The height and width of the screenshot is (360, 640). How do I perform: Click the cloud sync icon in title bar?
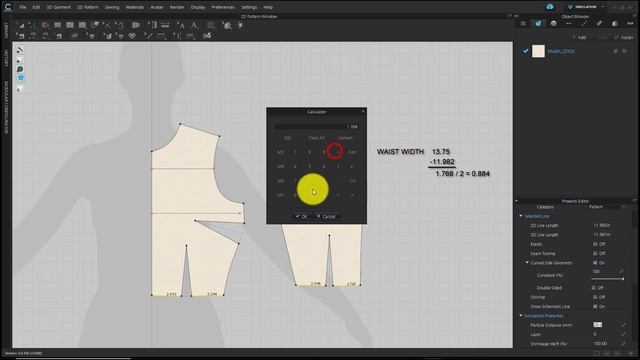point(550,7)
